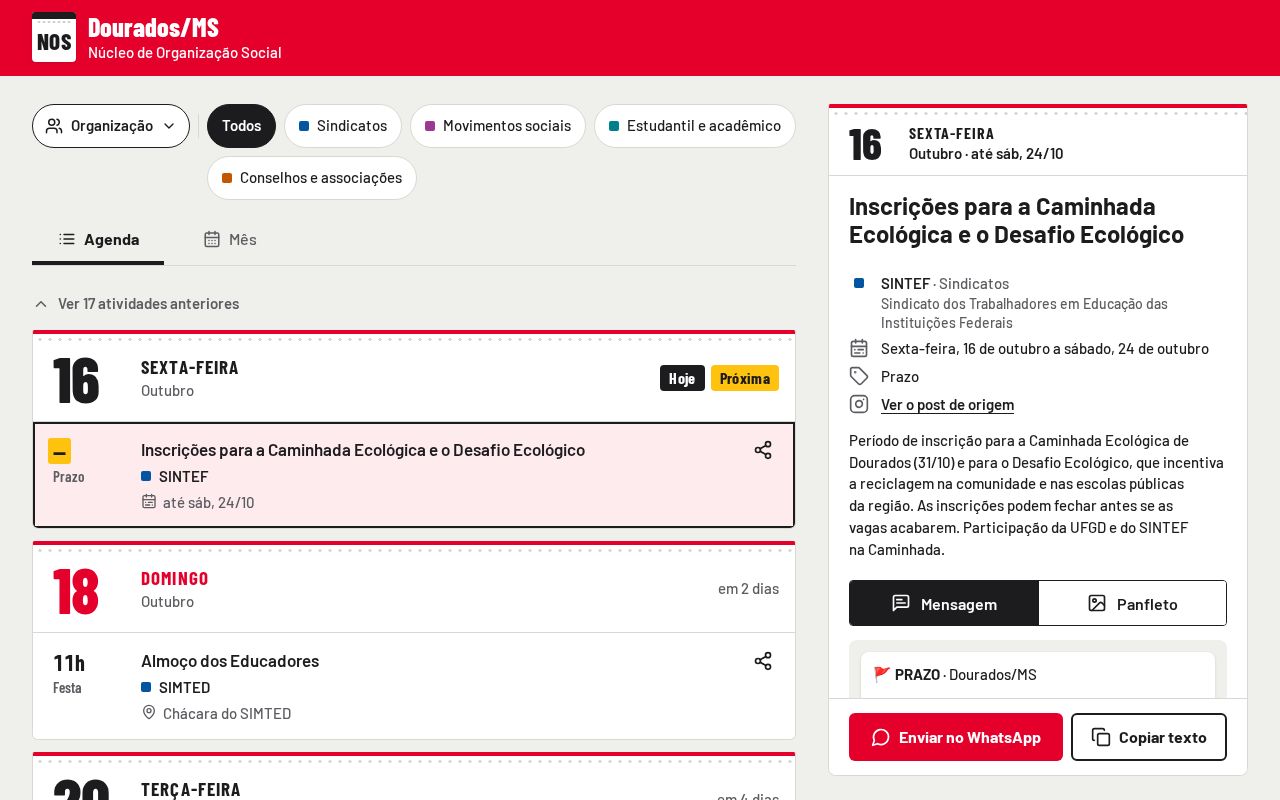Click the SINTEF blue square in details panel
1280x800 pixels.
(859, 283)
